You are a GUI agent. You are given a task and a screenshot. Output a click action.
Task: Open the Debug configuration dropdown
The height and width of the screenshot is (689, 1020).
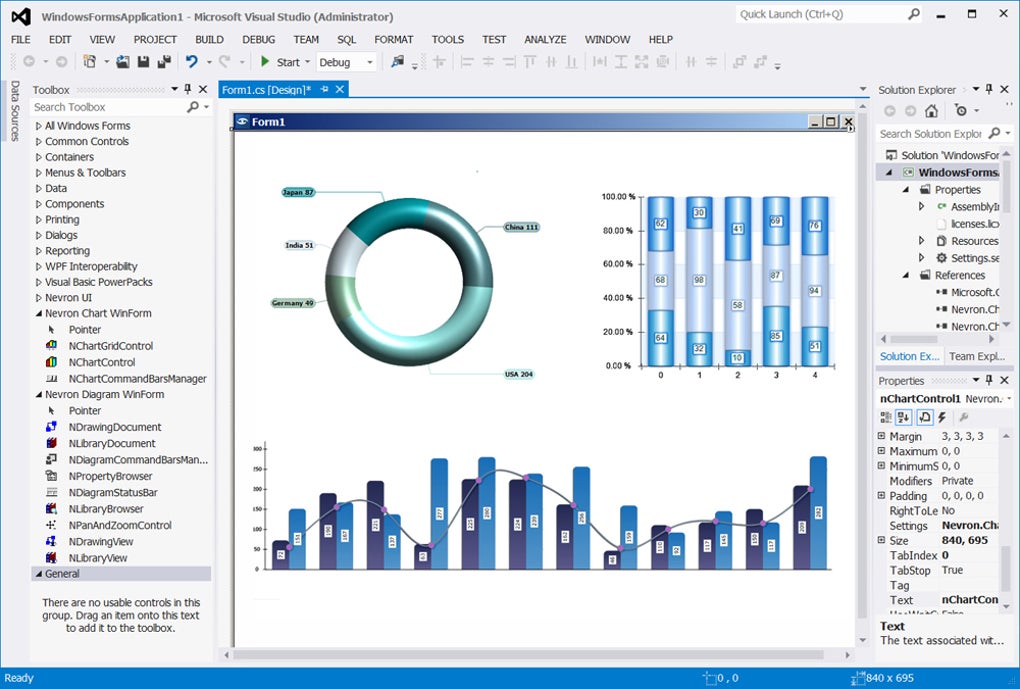click(x=367, y=61)
